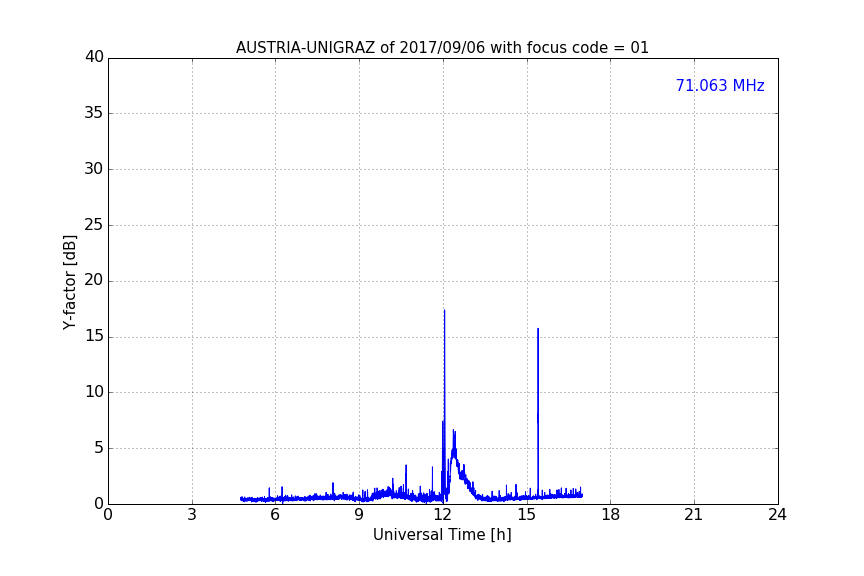Click the 'Y-factor [dB]' axis label
This screenshot has height=576, width=864.
[x=69, y=282]
